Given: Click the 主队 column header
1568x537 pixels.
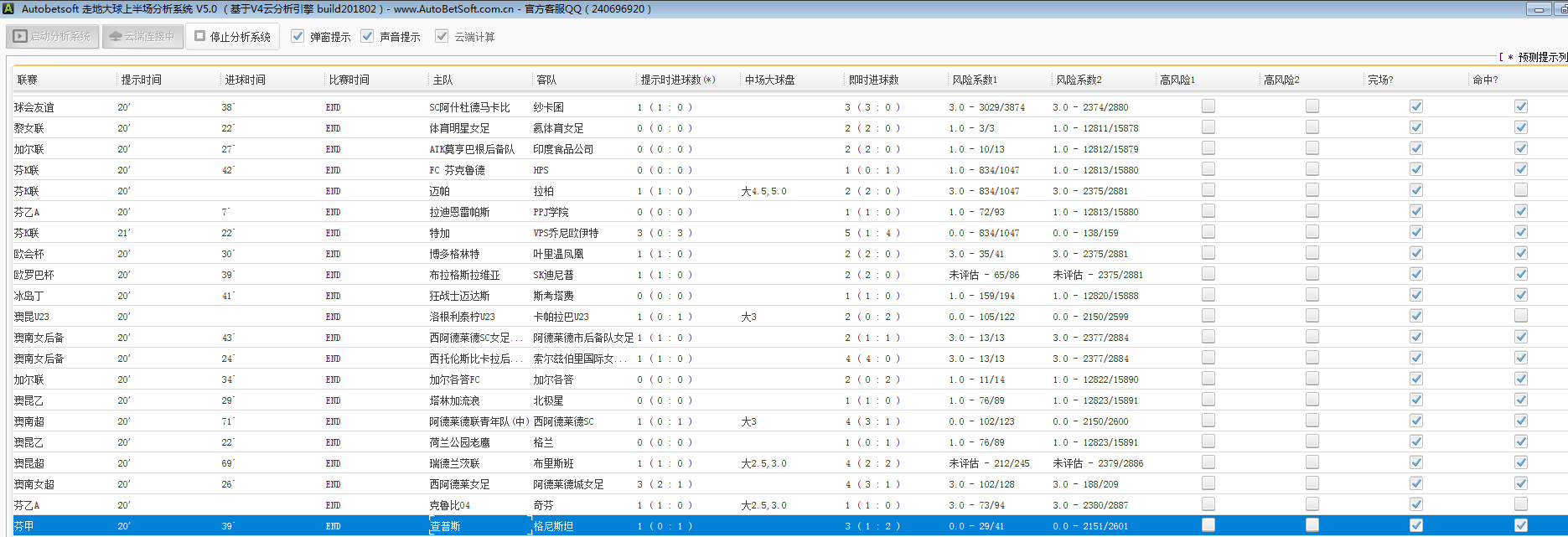Looking at the screenshot, I should click(442, 80).
